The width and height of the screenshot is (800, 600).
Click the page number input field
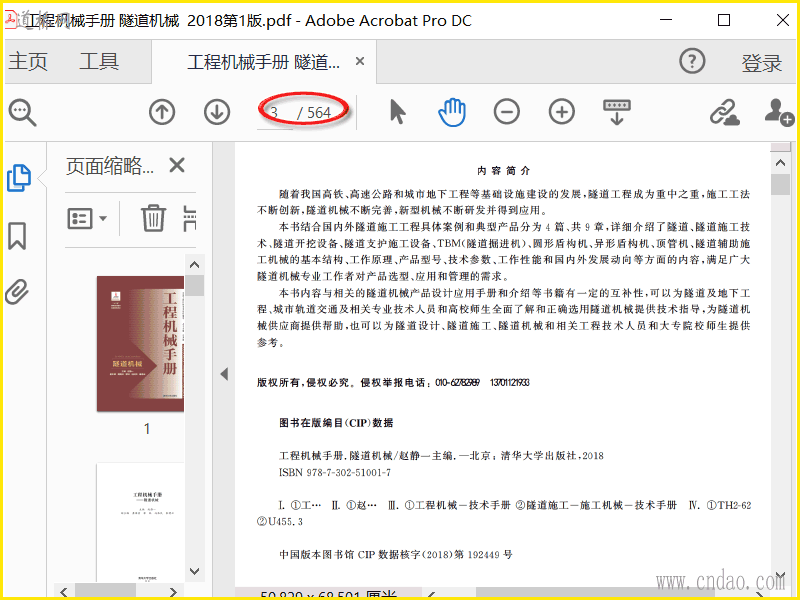[275, 113]
